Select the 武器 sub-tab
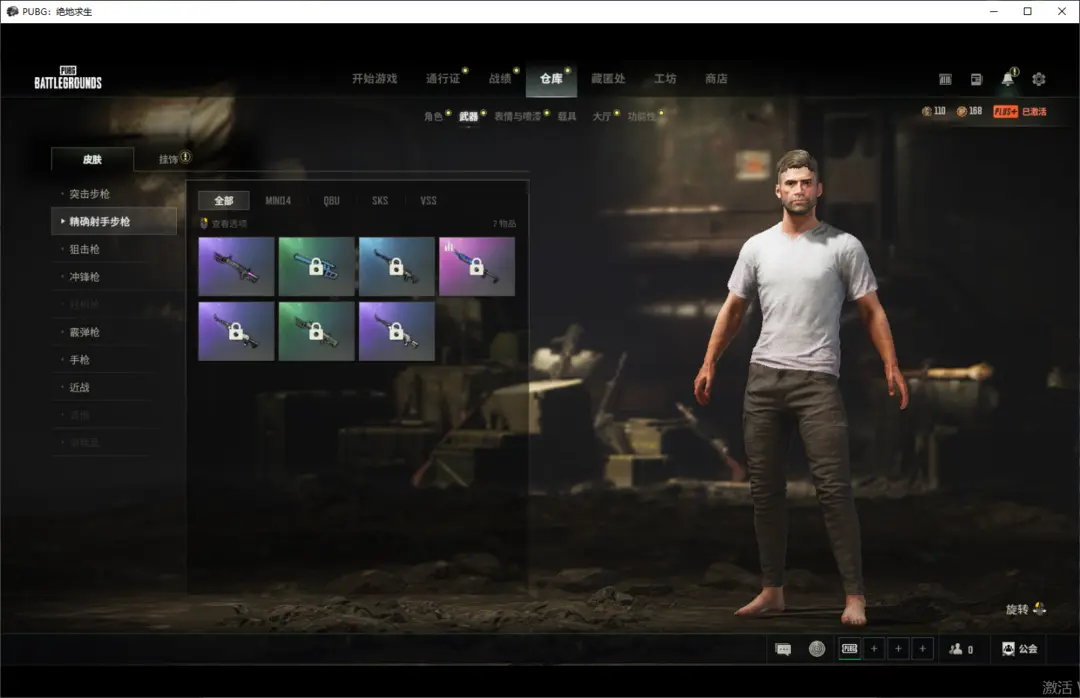The image size is (1080, 698). 468,116
